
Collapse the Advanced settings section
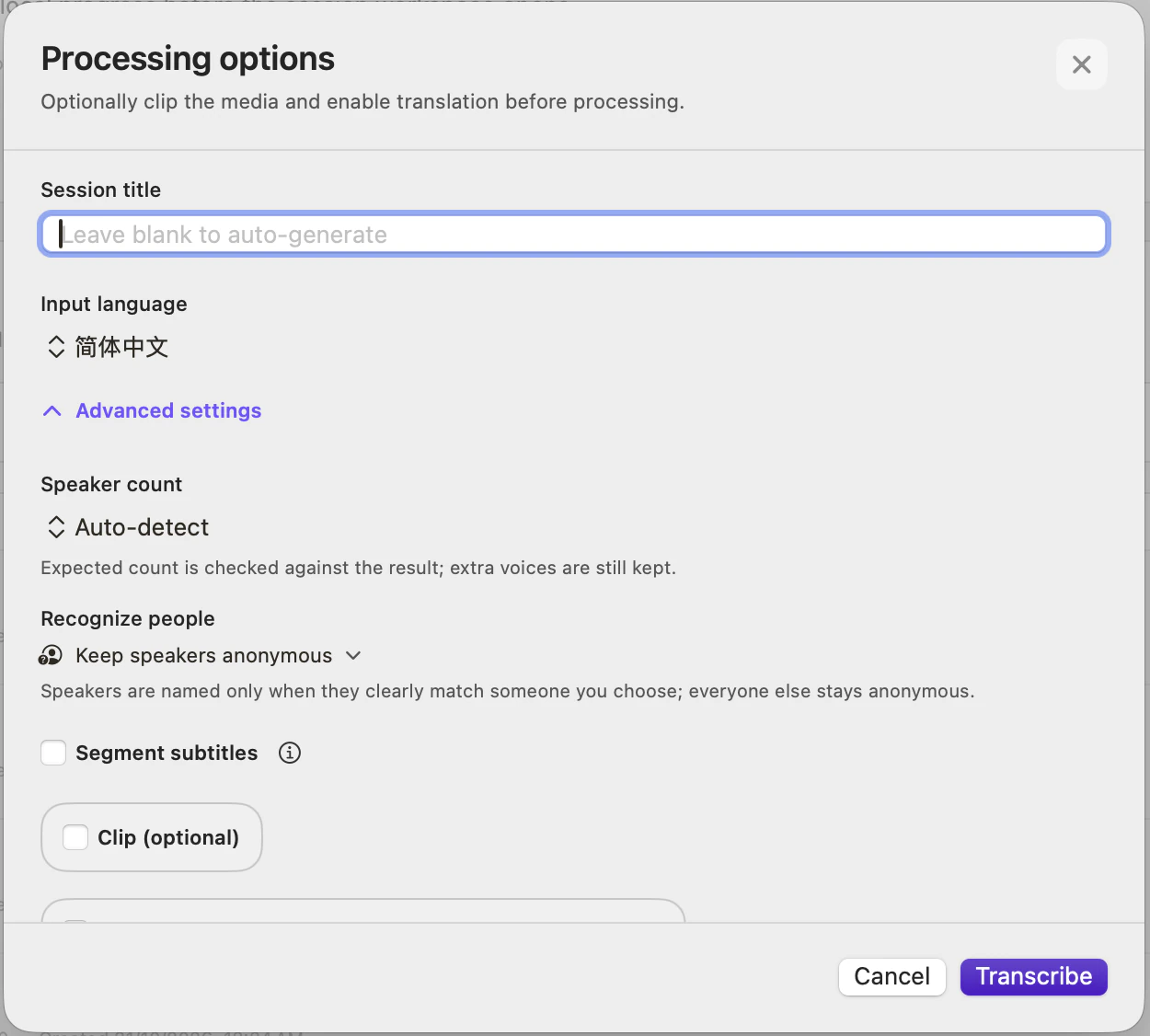point(152,410)
